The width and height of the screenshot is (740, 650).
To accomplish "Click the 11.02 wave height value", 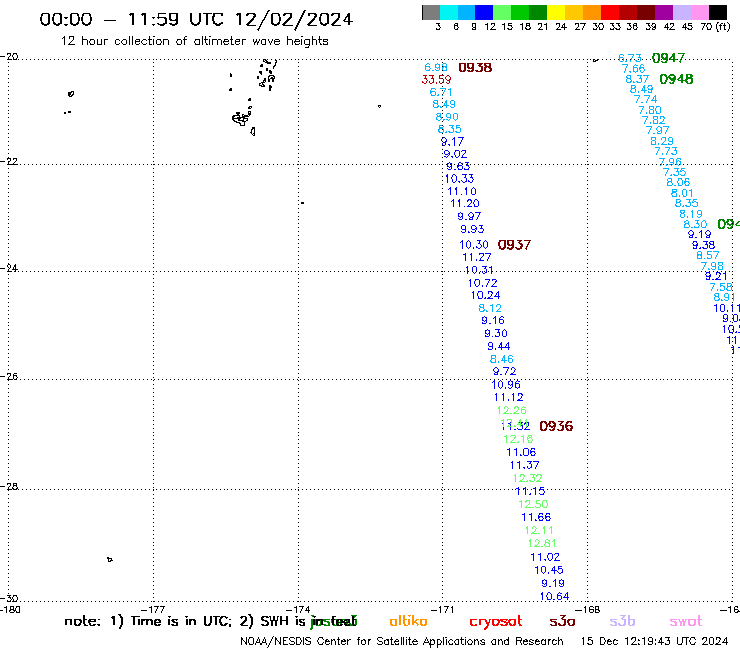I will [545, 557].
